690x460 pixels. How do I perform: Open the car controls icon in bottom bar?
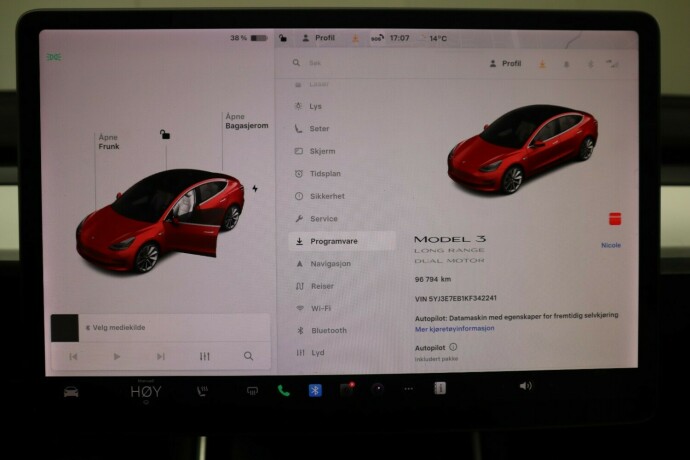tap(71, 391)
